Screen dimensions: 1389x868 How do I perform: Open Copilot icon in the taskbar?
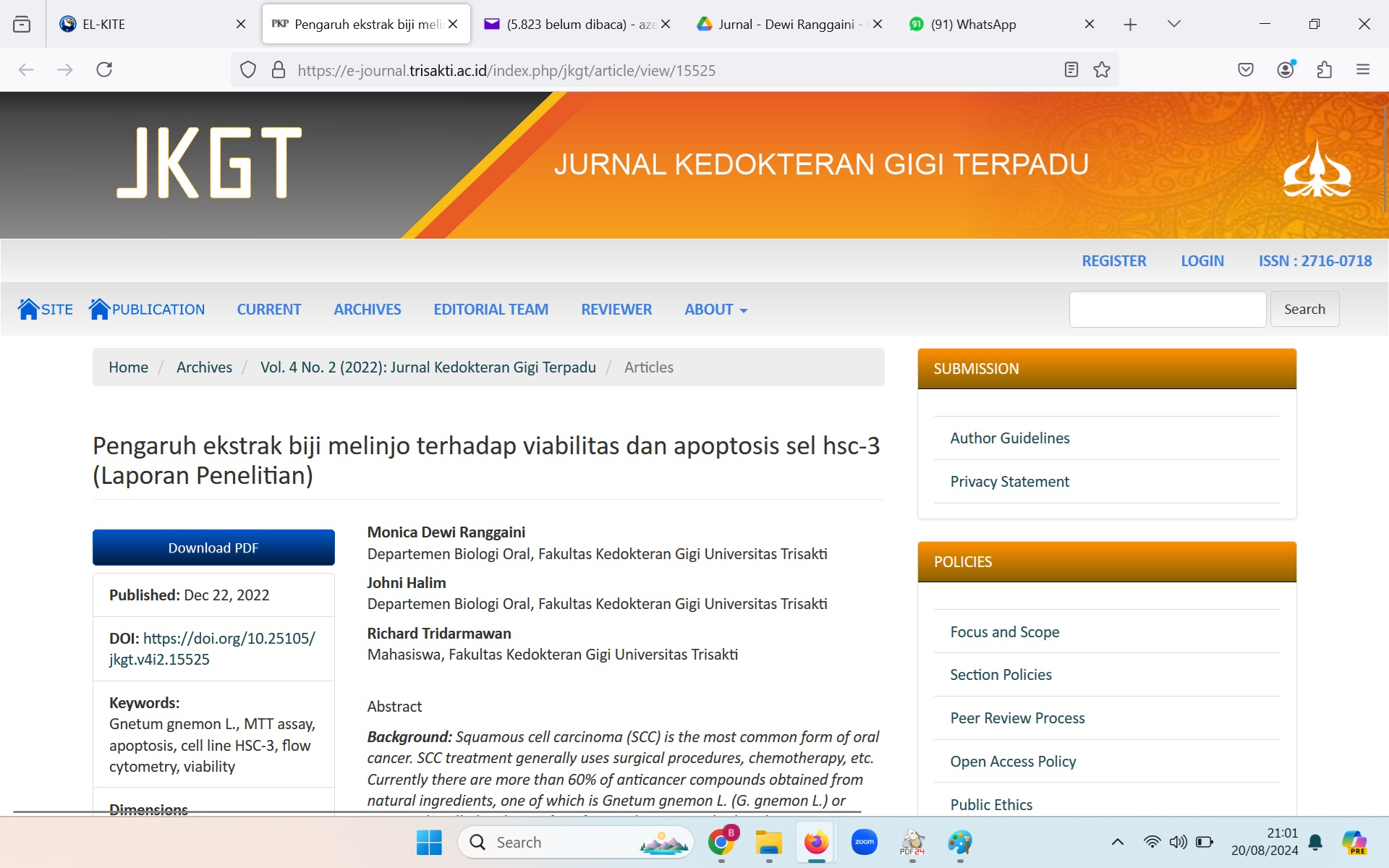tap(1354, 842)
